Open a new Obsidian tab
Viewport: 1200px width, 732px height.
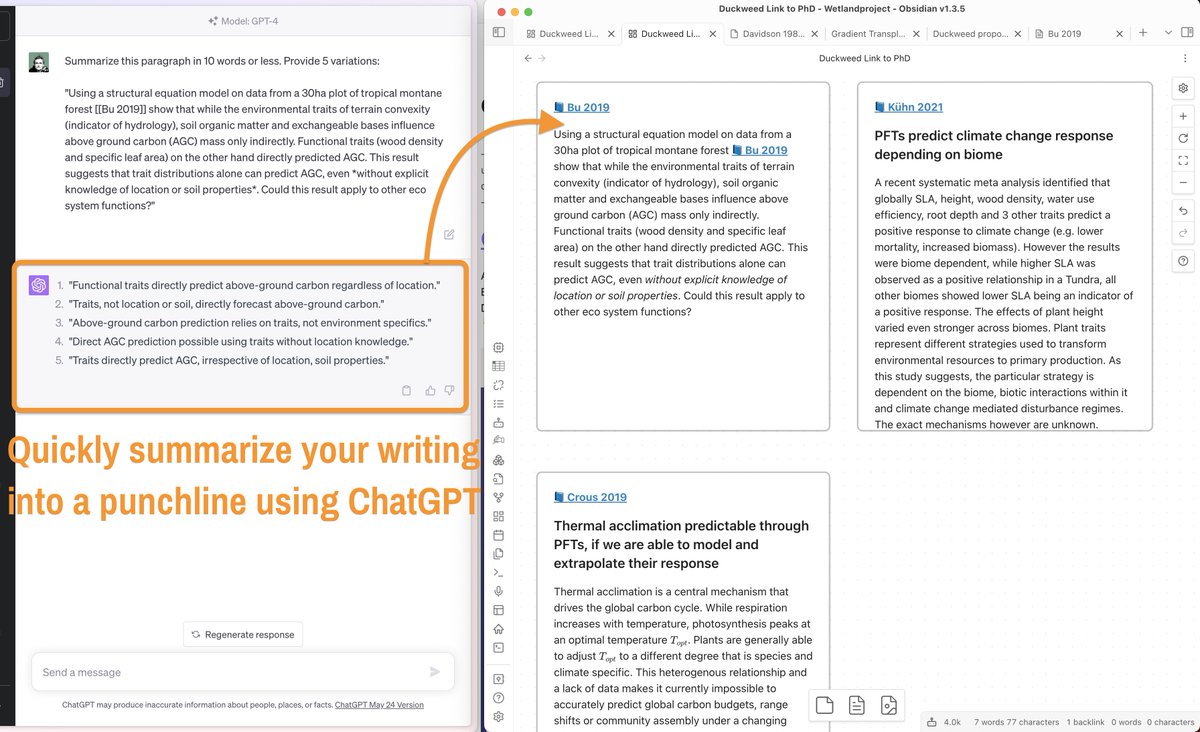[x=1143, y=33]
